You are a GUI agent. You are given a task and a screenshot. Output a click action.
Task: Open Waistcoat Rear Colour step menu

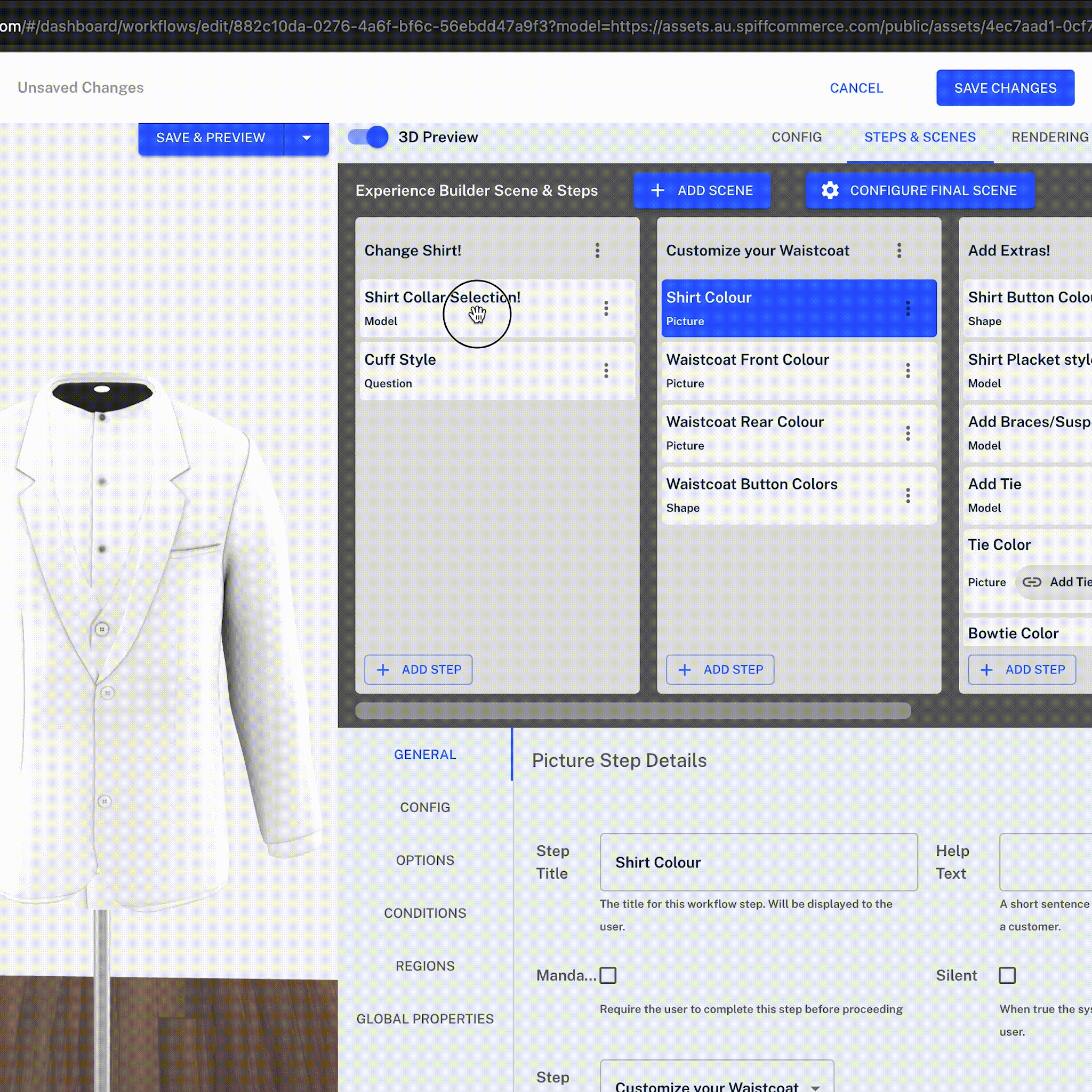908,433
